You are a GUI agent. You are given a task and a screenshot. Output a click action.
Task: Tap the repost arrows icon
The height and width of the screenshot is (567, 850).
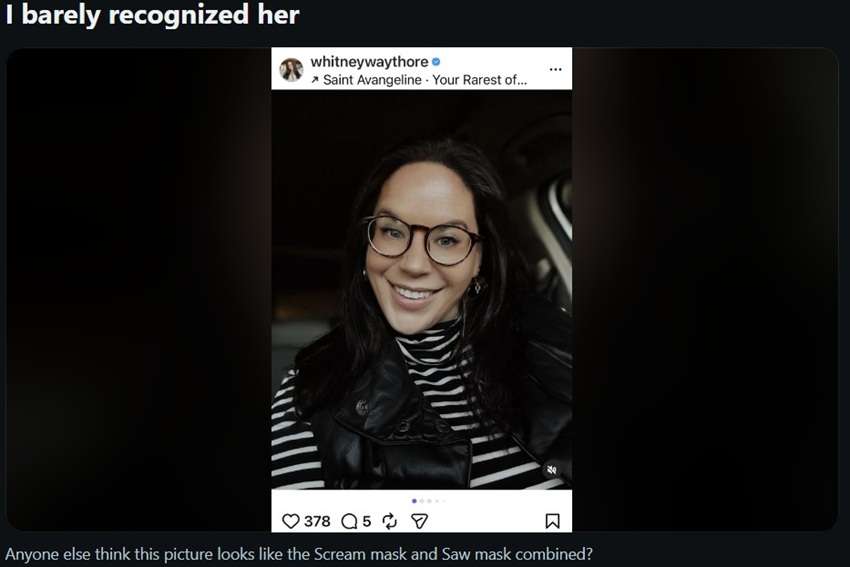(389, 521)
